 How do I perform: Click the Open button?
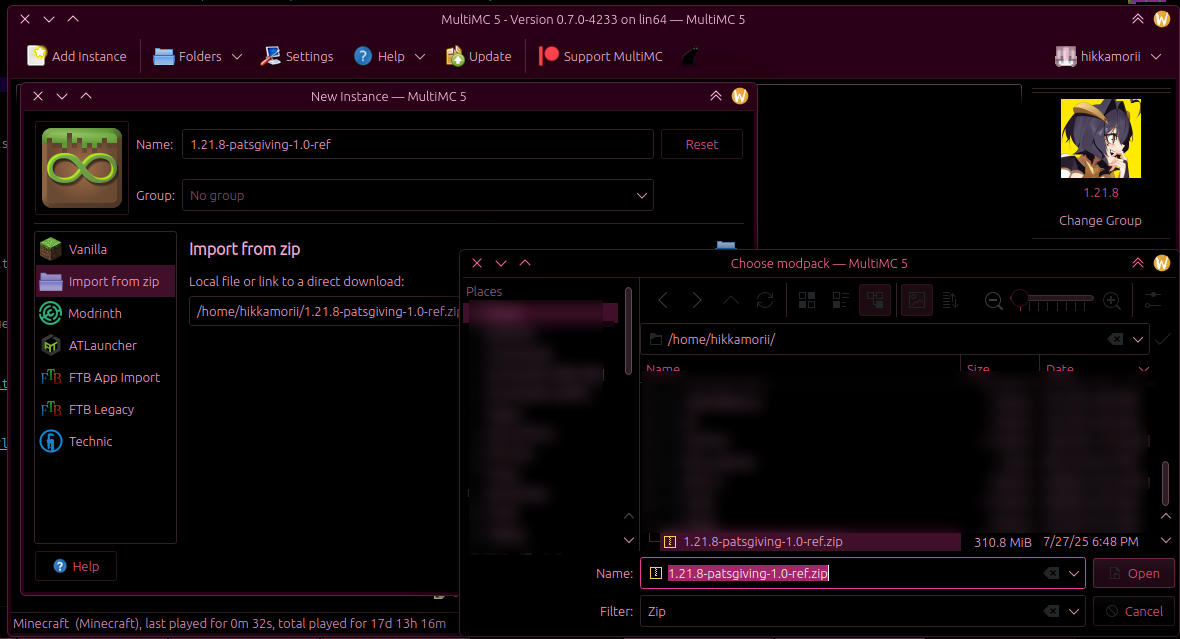(x=1133, y=574)
